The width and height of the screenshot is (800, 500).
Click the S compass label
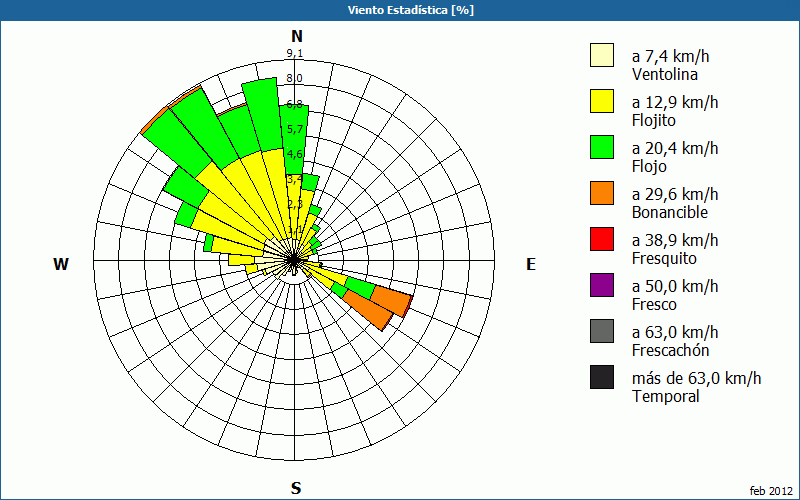(x=296, y=488)
